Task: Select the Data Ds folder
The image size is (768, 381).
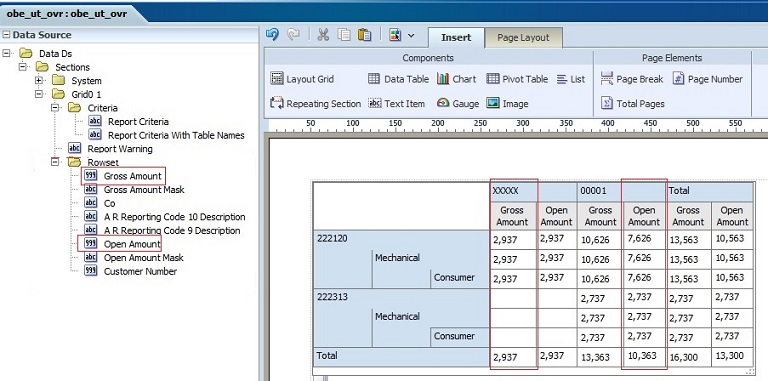Action: (46, 53)
